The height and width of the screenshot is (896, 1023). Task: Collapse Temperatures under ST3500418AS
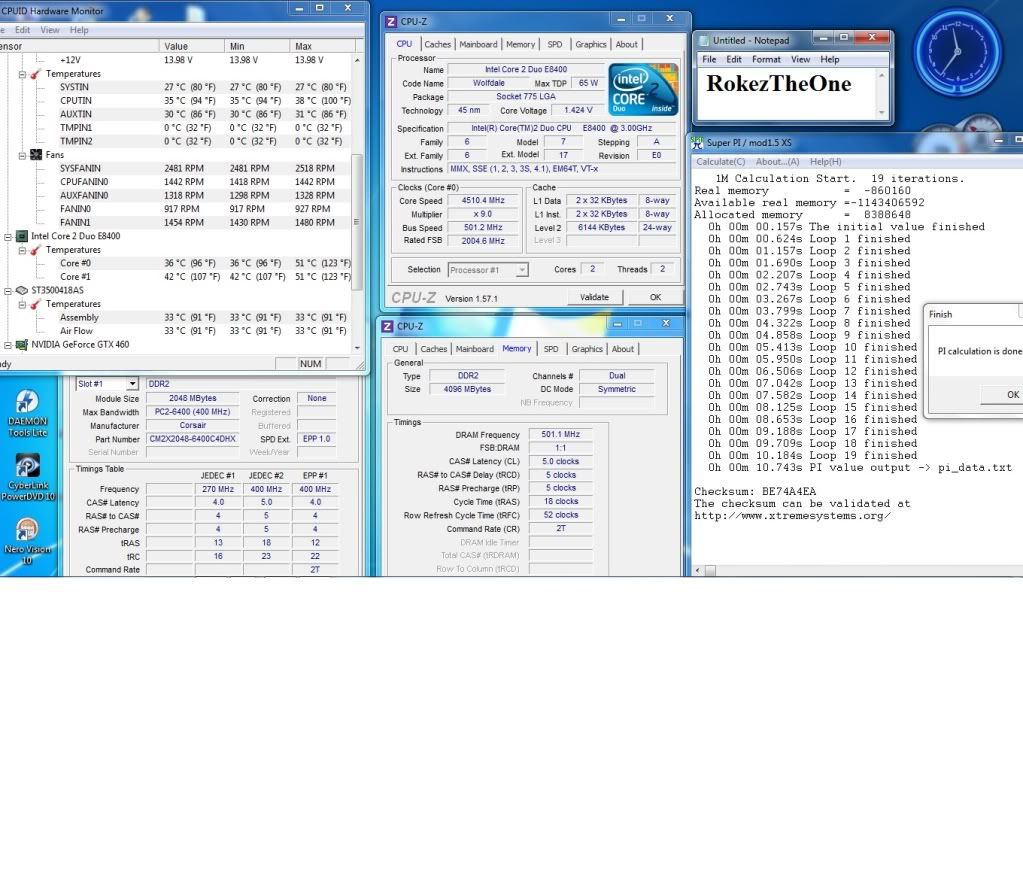point(22,305)
